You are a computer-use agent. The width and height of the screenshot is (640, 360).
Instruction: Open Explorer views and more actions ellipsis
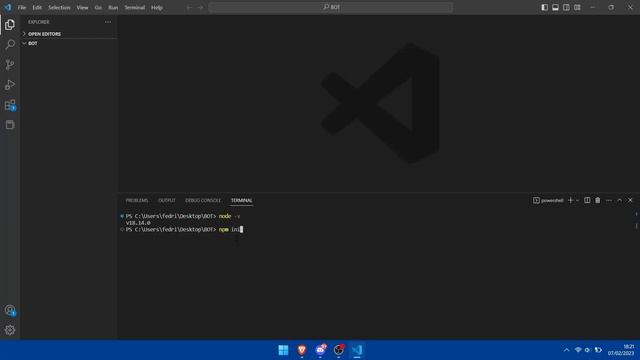click(x=108, y=22)
